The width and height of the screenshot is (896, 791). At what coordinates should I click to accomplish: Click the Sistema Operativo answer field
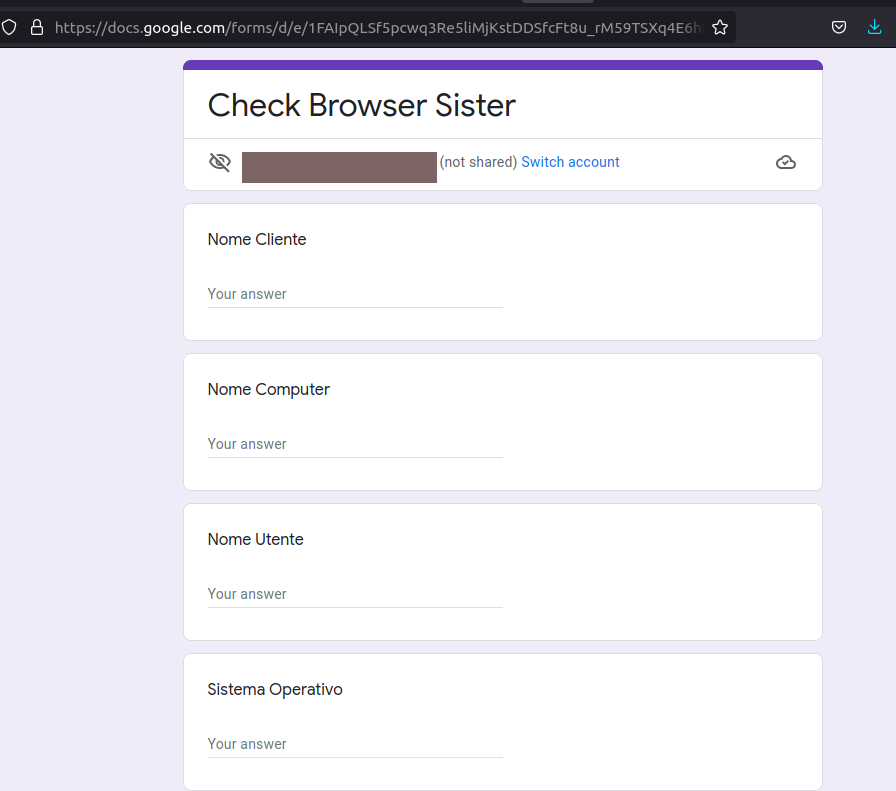(x=355, y=744)
